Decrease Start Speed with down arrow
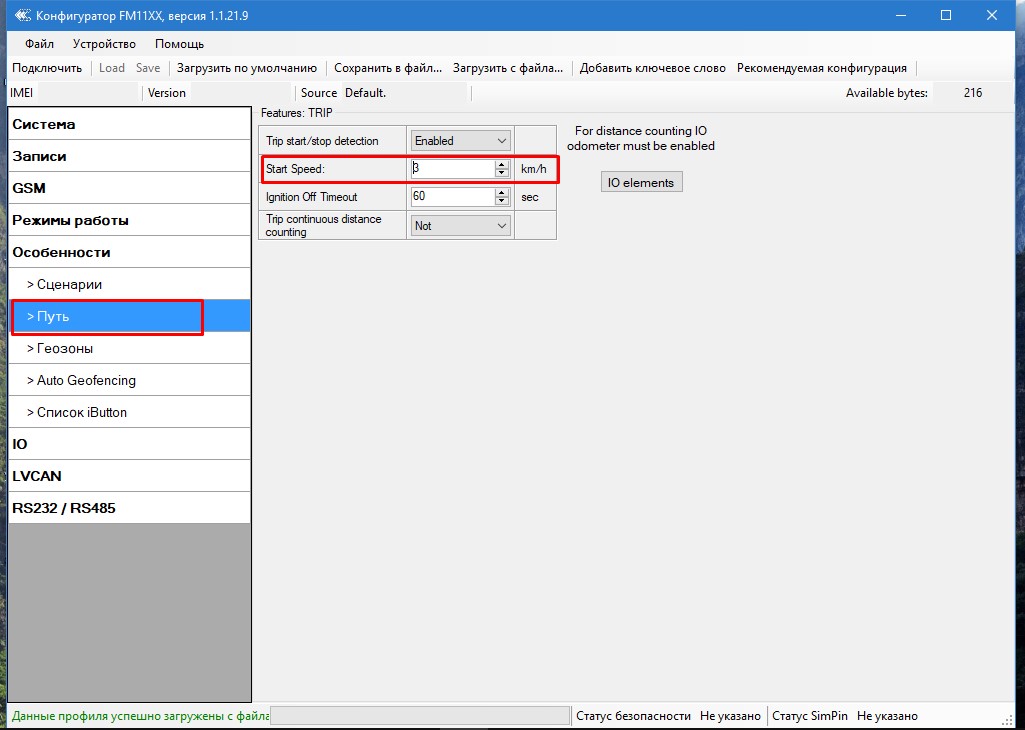Image resolution: width=1025 pixels, height=730 pixels. (501, 174)
